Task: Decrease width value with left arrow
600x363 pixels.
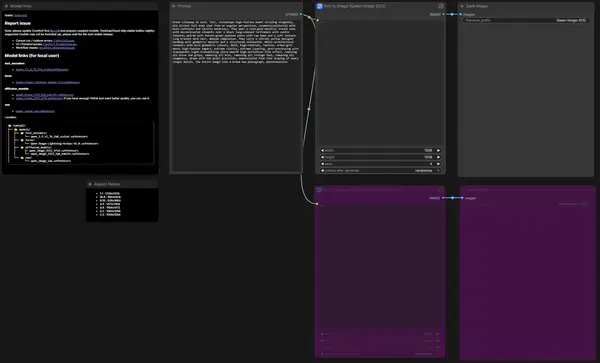Action: (322, 150)
